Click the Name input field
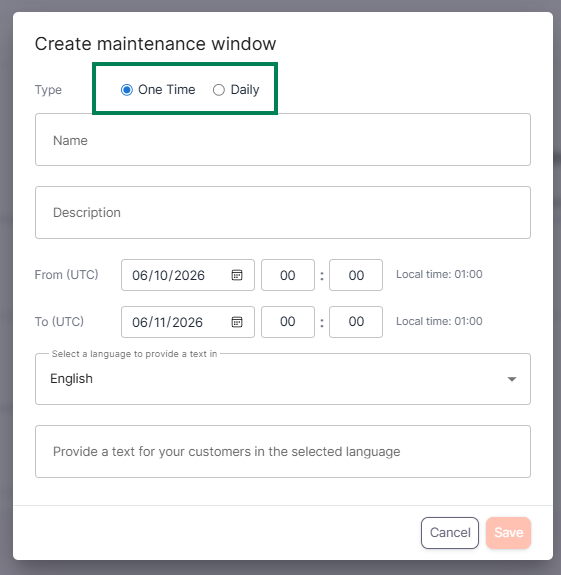561x575 pixels. click(283, 140)
